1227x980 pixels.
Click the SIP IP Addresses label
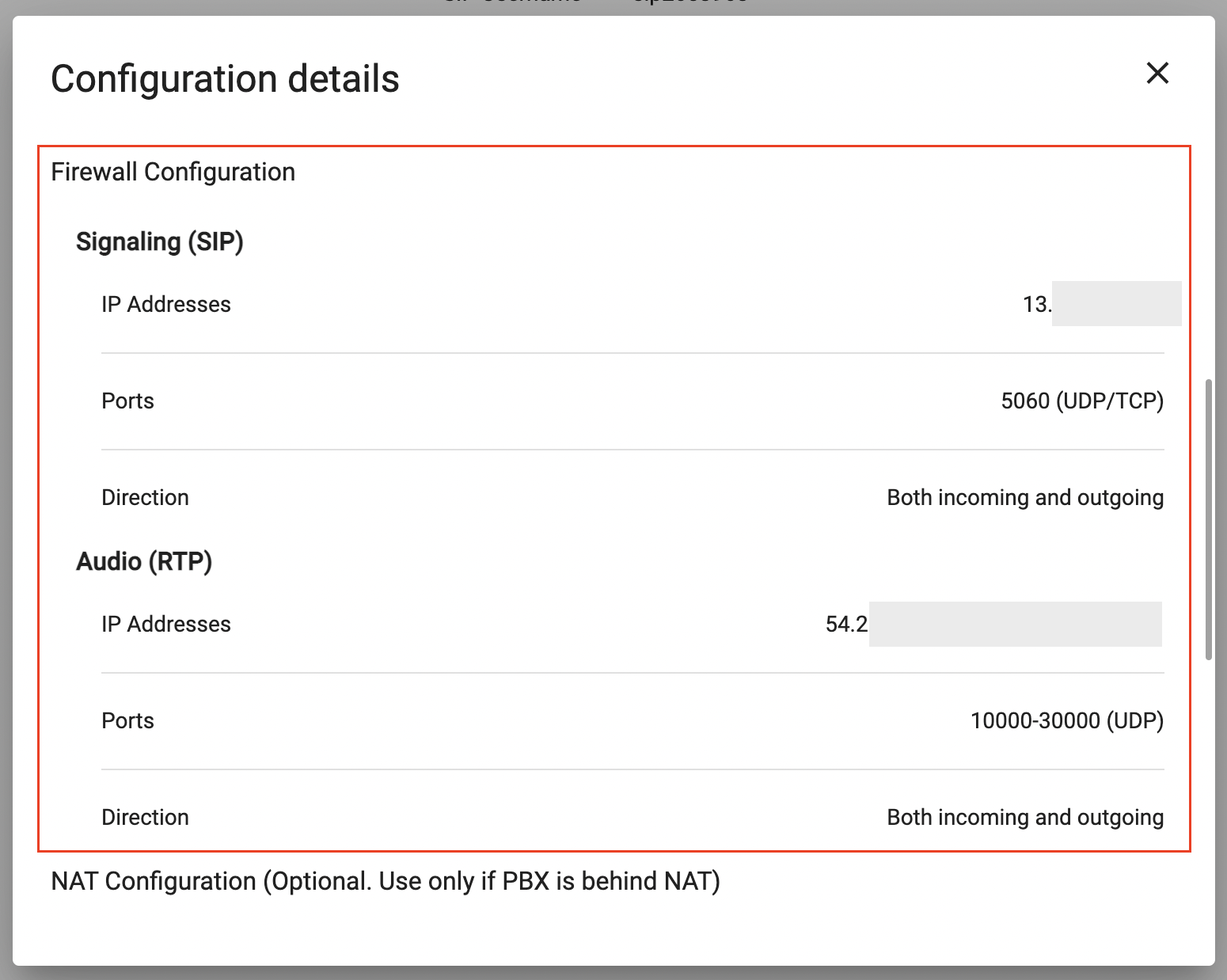(x=166, y=304)
